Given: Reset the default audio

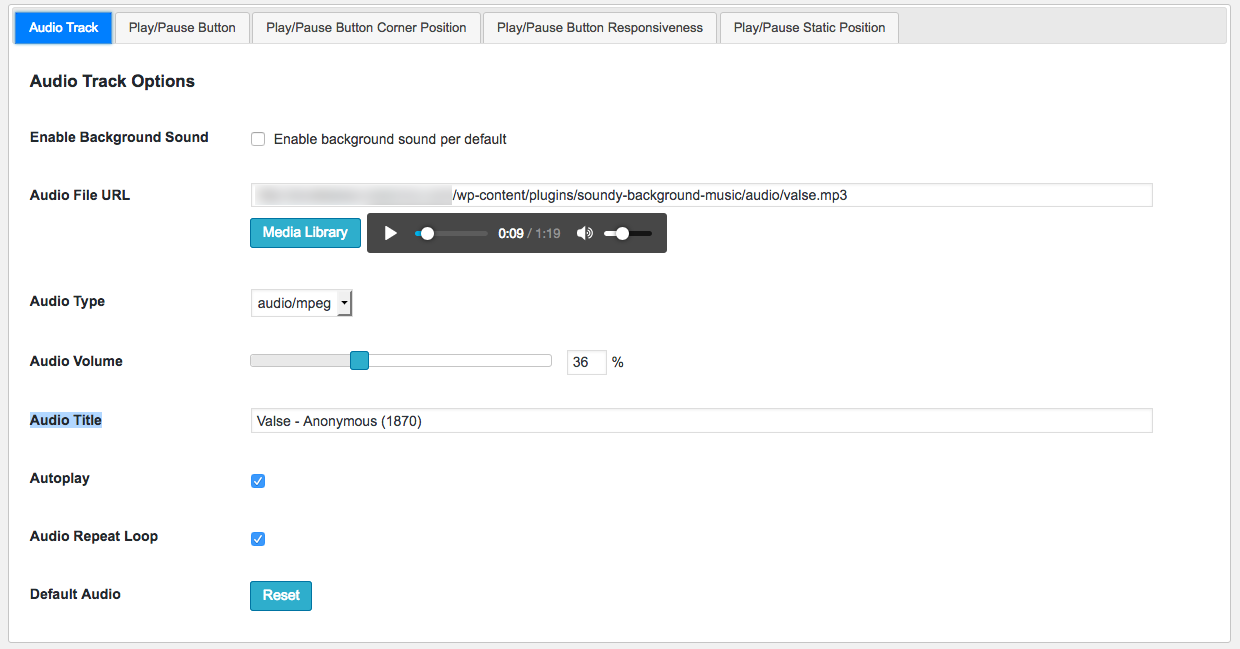Looking at the screenshot, I should 281,595.
